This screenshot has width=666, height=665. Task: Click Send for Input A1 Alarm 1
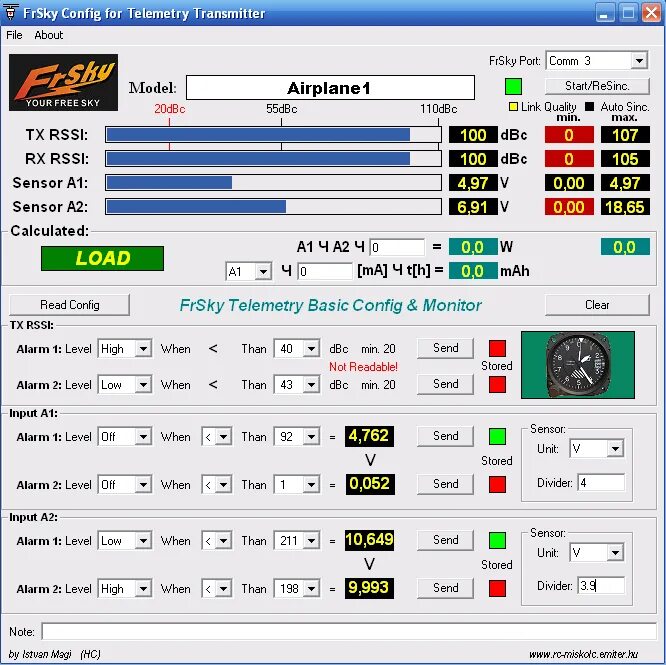445,436
